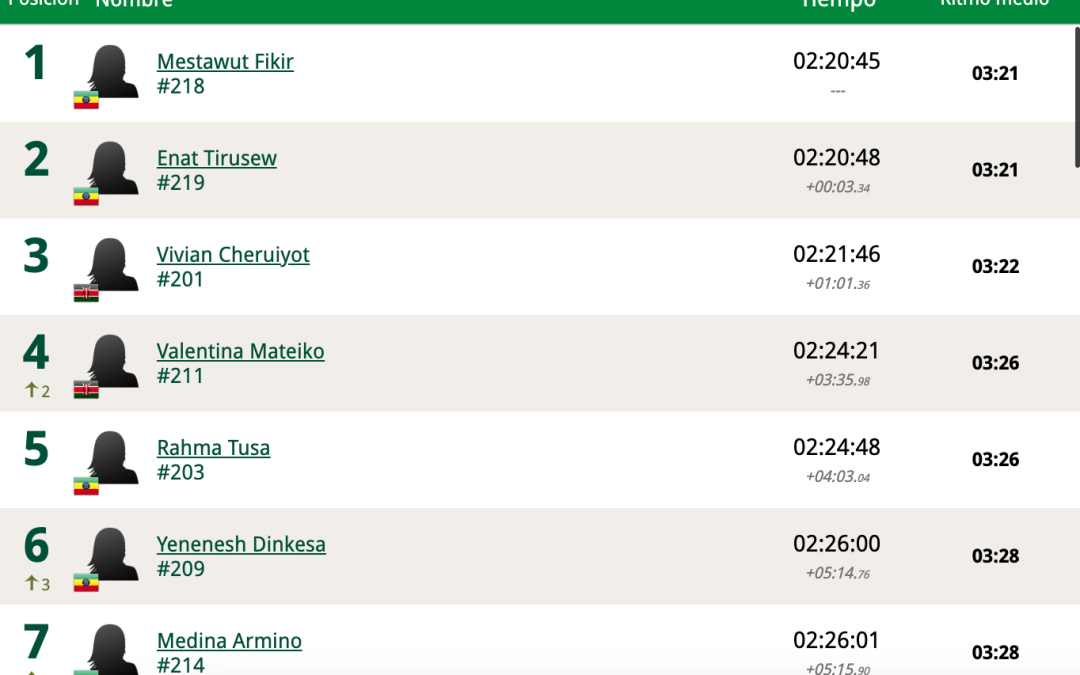Viewport: 1080px width, 675px height.
Task: Click the Ethiopian flag beside Yenenesh Dinkesa
Action: coord(86,582)
